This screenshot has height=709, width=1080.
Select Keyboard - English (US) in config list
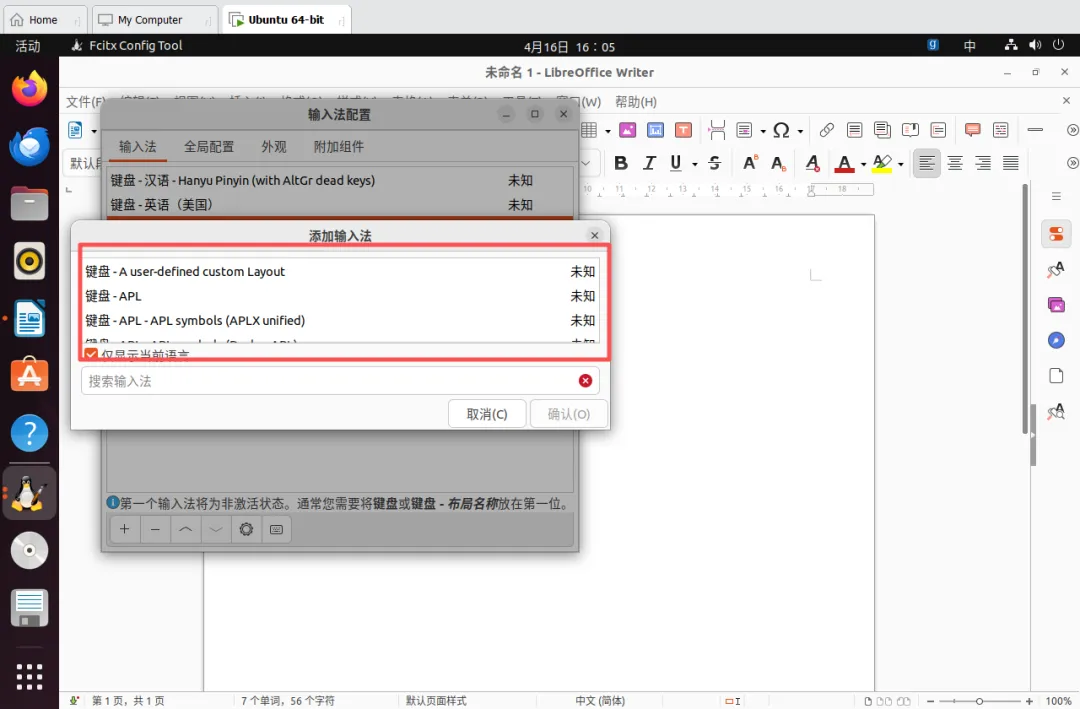pyautogui.click(x=340, y=205)
